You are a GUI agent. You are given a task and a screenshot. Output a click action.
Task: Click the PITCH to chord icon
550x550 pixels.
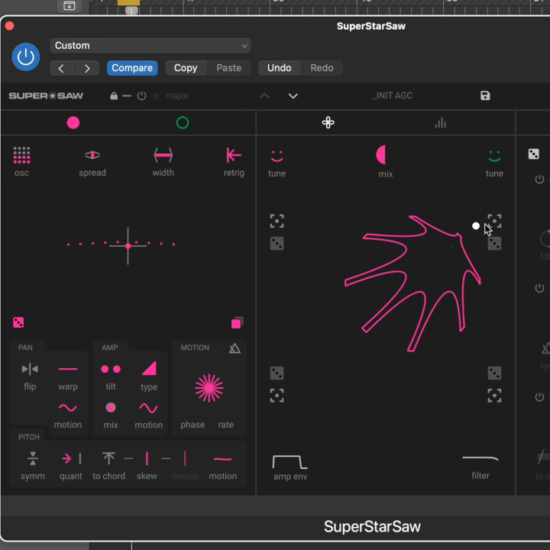[x=109, y=458]
